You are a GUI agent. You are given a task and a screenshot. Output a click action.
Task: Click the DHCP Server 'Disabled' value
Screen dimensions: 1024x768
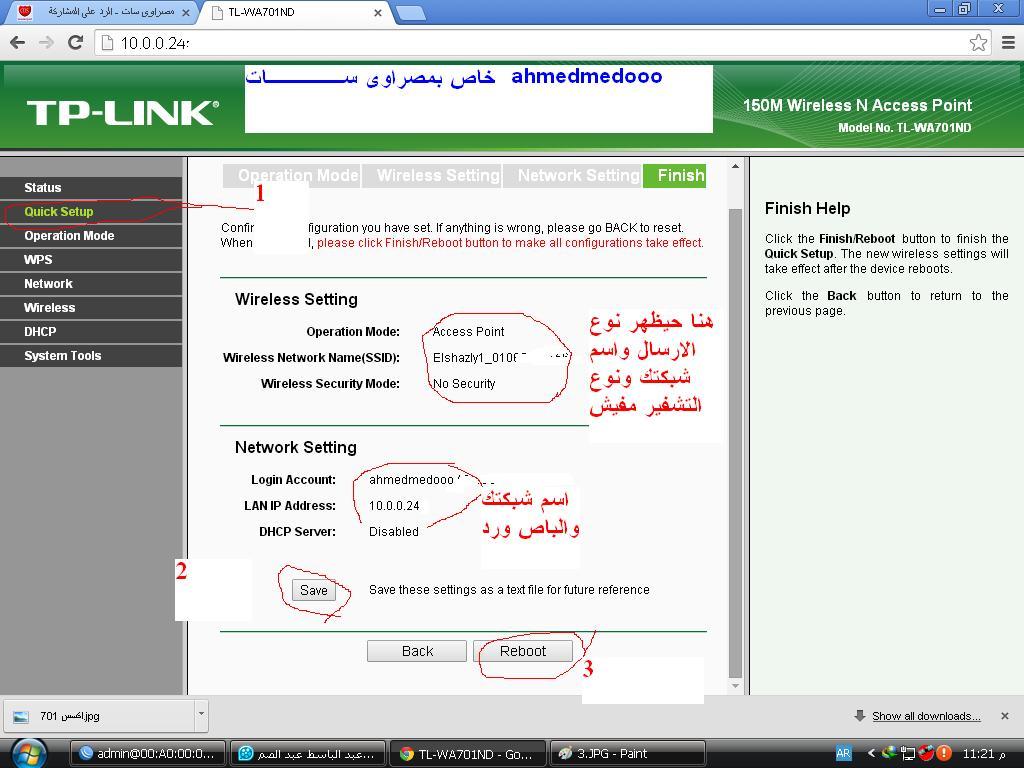[394, 532]
